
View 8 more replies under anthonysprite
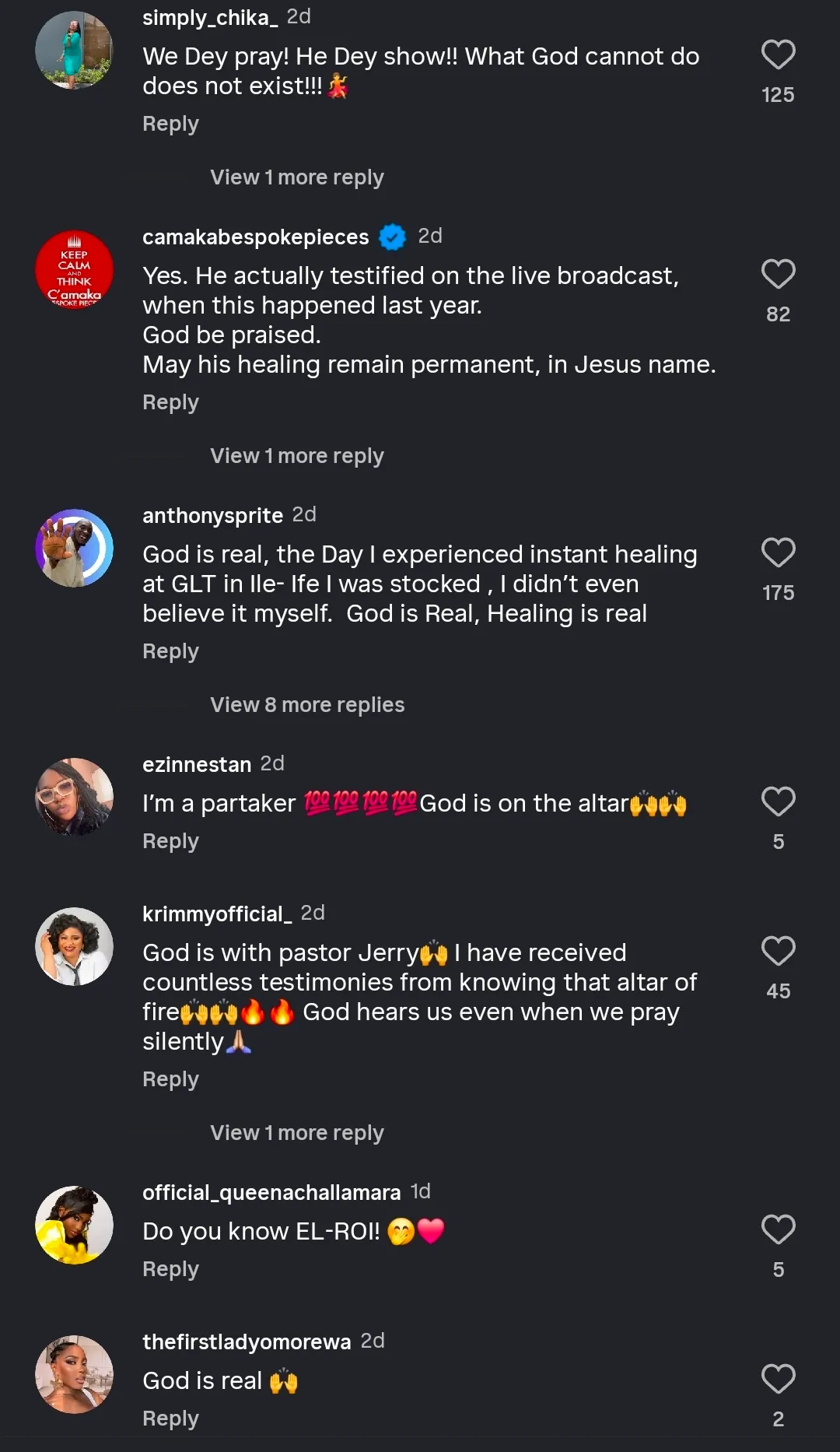point(307,705)
